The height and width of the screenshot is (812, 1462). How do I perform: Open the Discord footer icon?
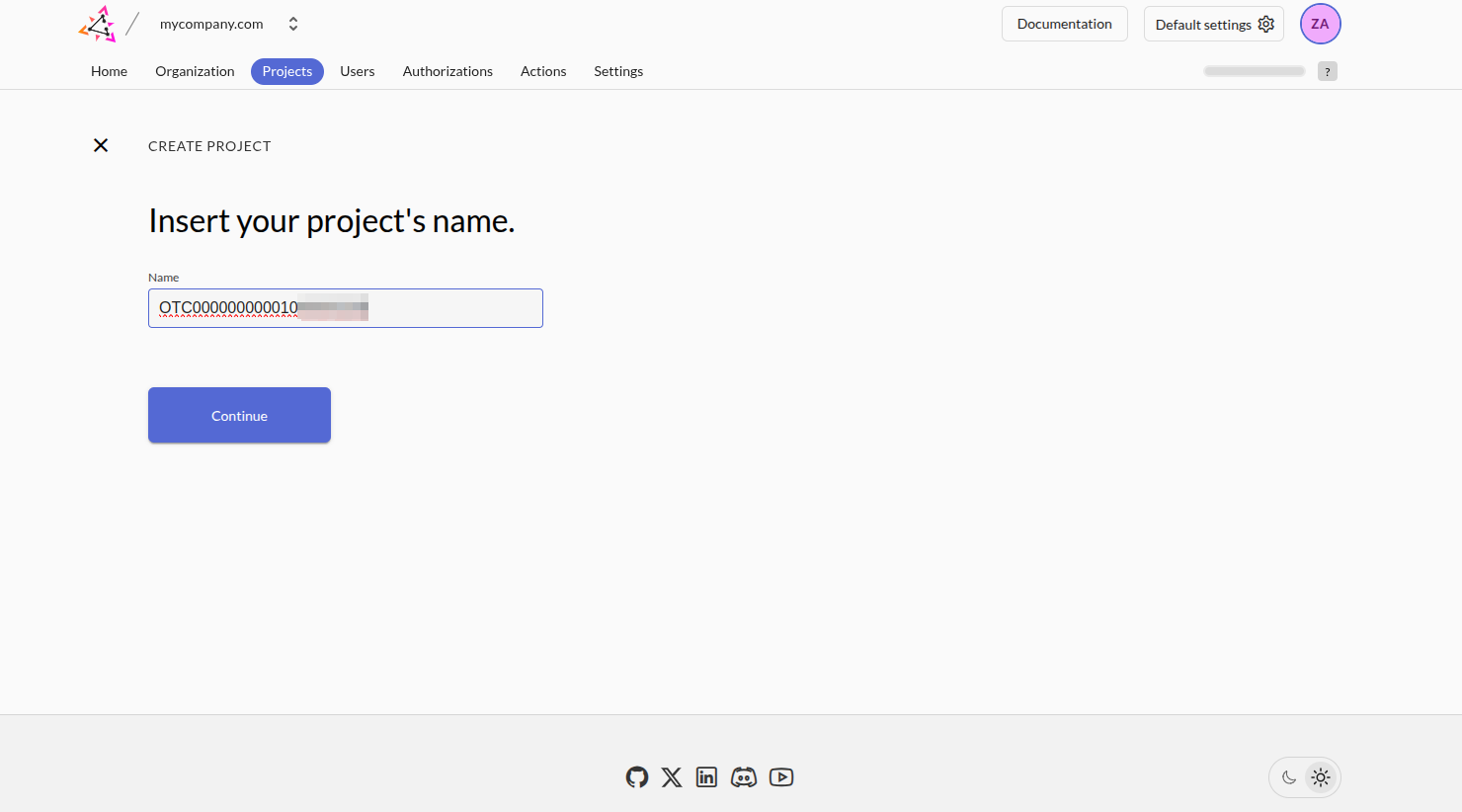(744, 777)
